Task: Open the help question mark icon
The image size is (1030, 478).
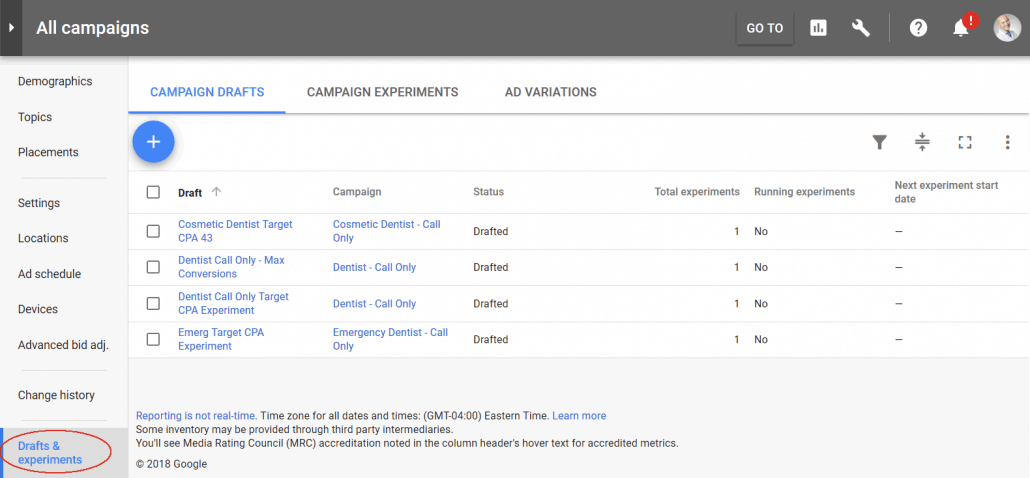Action: coord(918,28)
